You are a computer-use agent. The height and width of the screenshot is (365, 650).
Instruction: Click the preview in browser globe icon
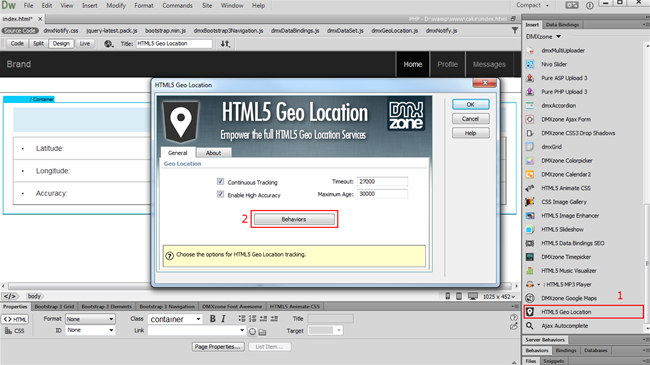108,44
